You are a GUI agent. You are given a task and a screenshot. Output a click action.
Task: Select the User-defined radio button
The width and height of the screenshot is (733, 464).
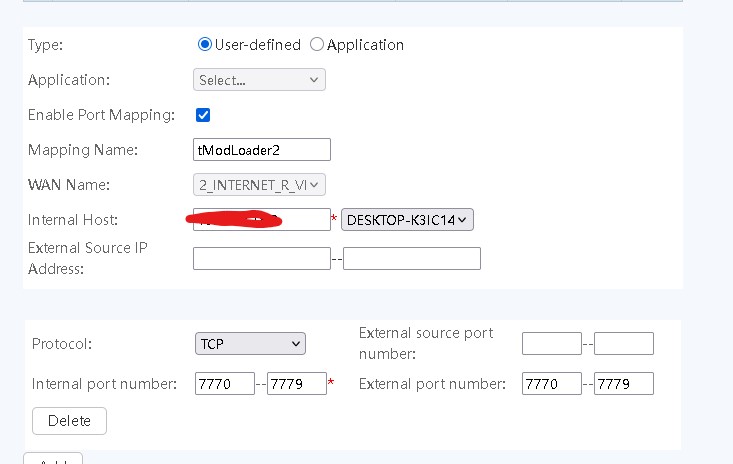coord(205,44)
